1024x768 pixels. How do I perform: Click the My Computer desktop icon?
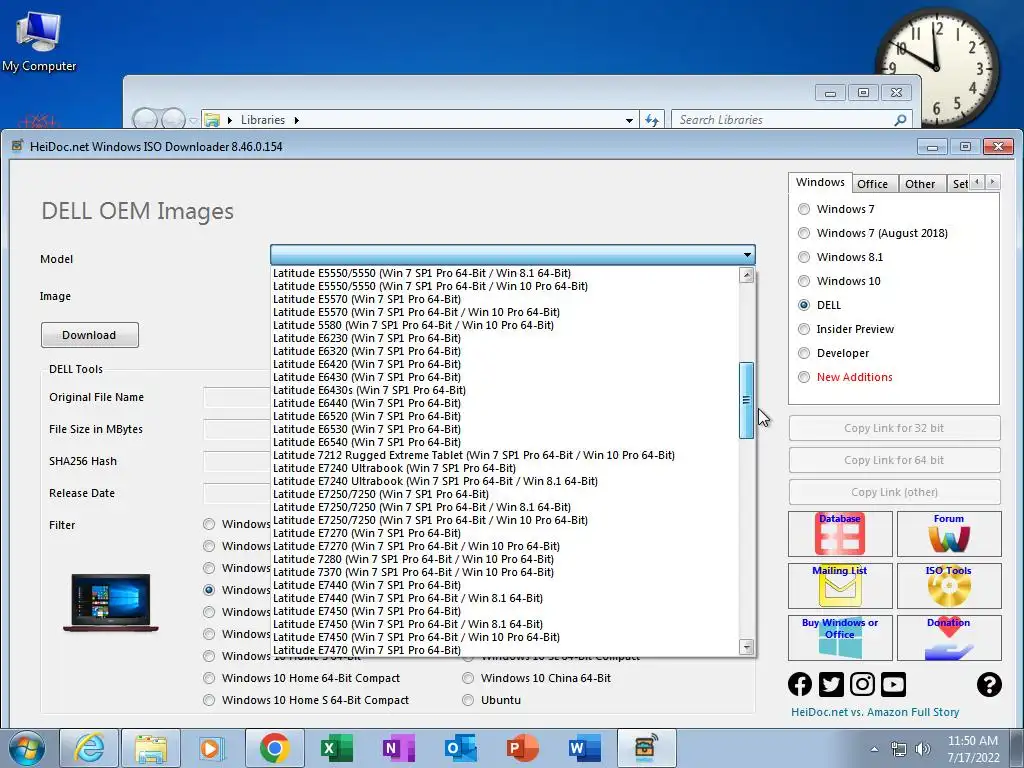[39, 40]
